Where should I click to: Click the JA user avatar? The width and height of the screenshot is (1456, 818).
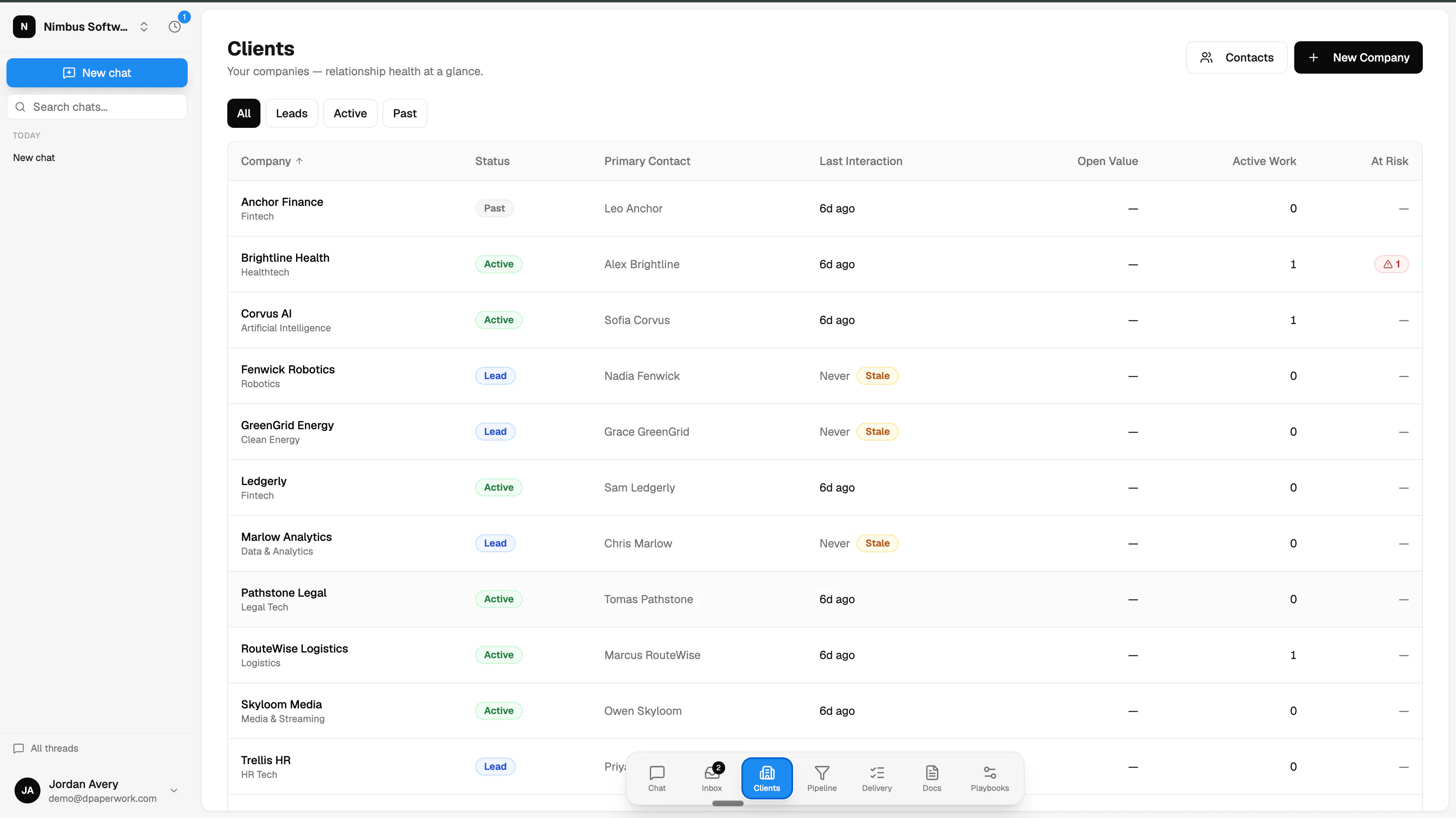coord(27,790)
